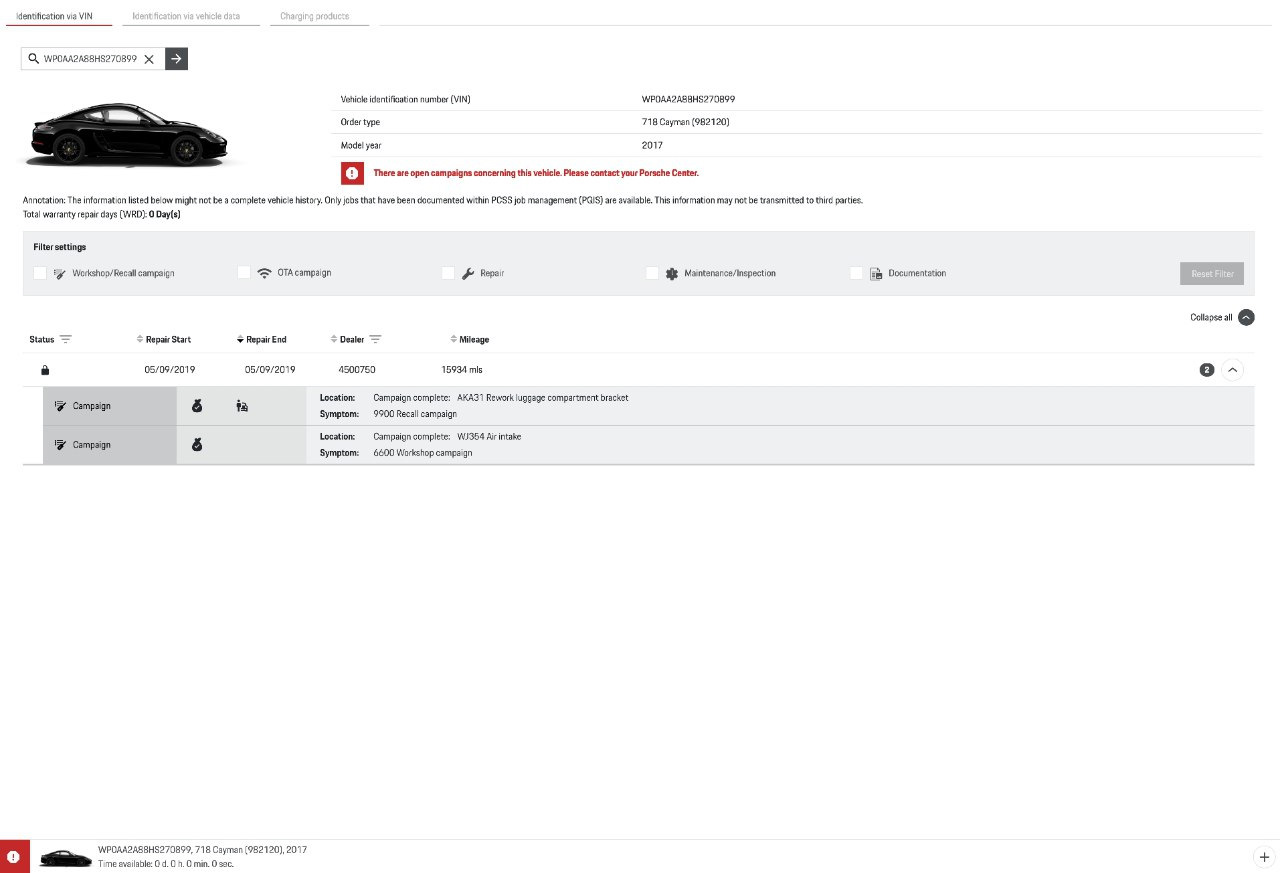The height and width of the screenshot is (873, 1280).
Task: Click the black Cayman vehicle image
Action: (x=128, y=134)
